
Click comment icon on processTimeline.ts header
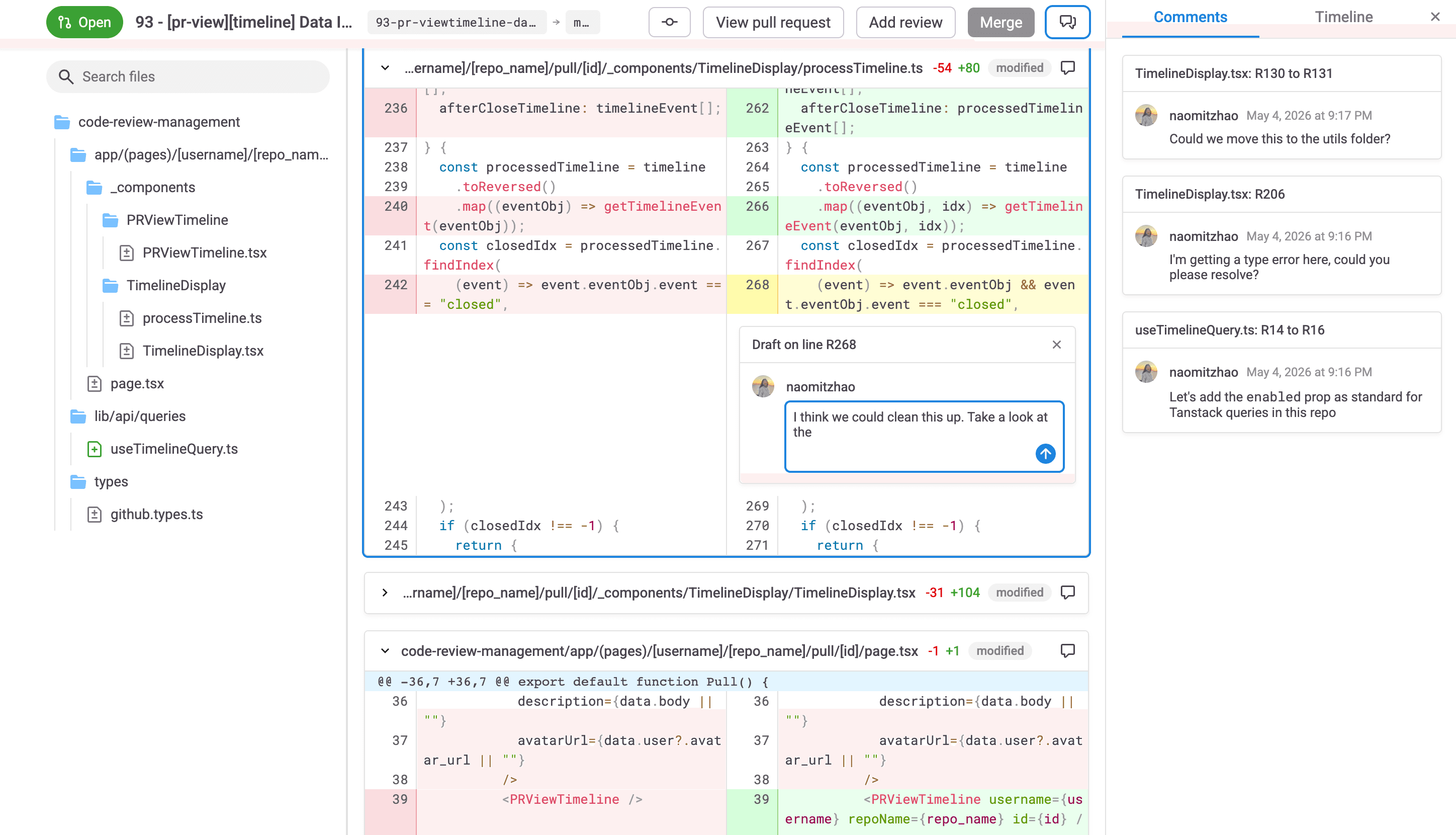(1067, 68)
